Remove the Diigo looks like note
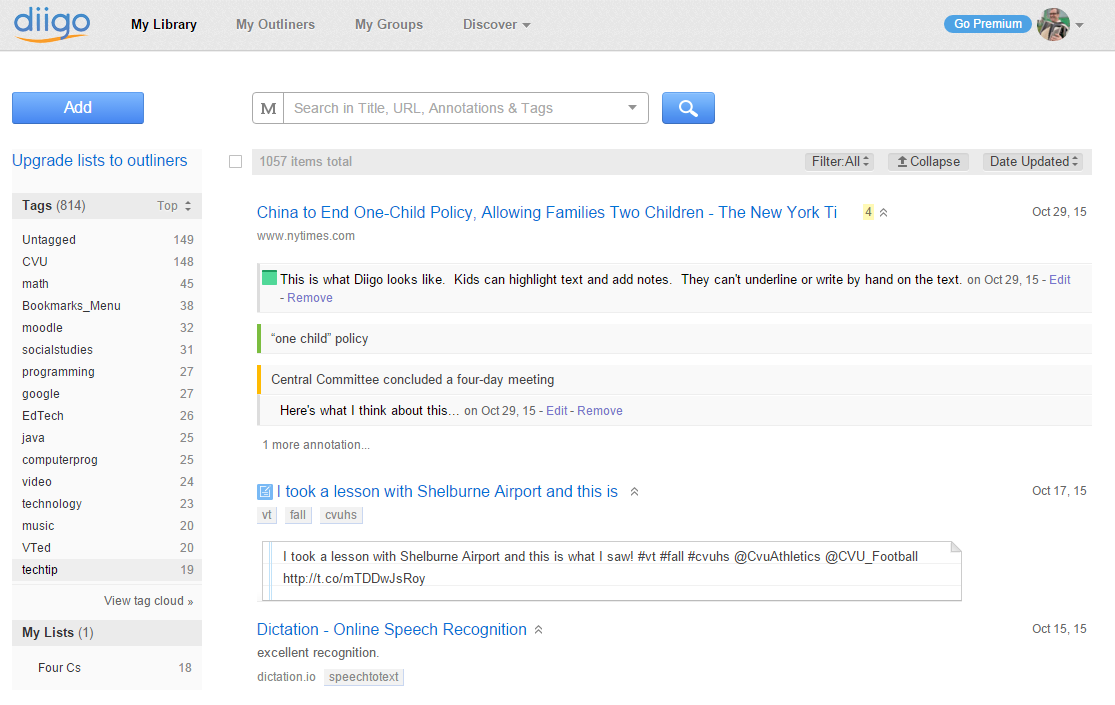The image size is (1115, 705). [x=309, y=298]
